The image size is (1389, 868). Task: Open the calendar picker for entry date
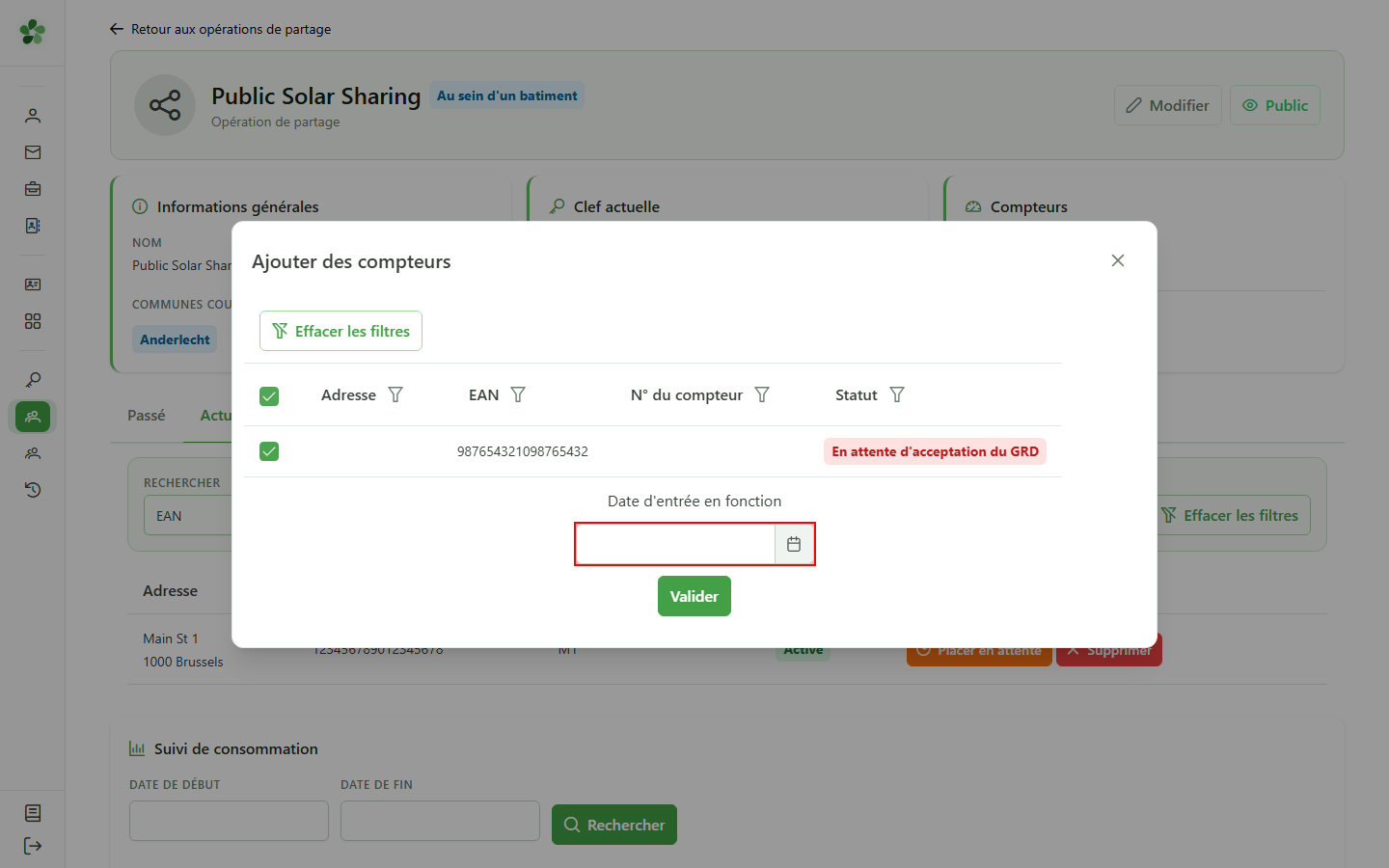click(794, 544)
